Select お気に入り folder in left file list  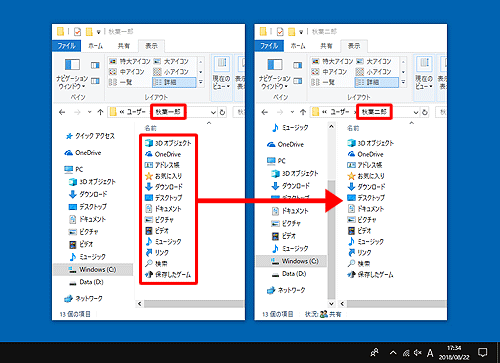[x=163, y=176]
